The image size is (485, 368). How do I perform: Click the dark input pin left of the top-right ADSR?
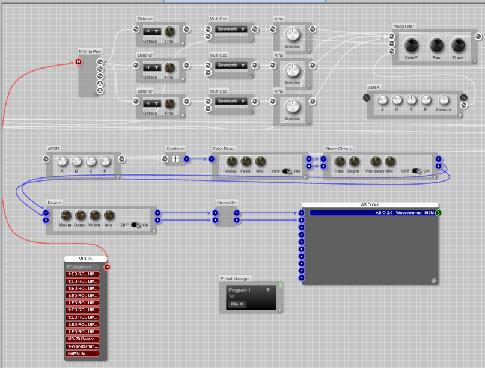pyautogui.click(x=366, y=98)
